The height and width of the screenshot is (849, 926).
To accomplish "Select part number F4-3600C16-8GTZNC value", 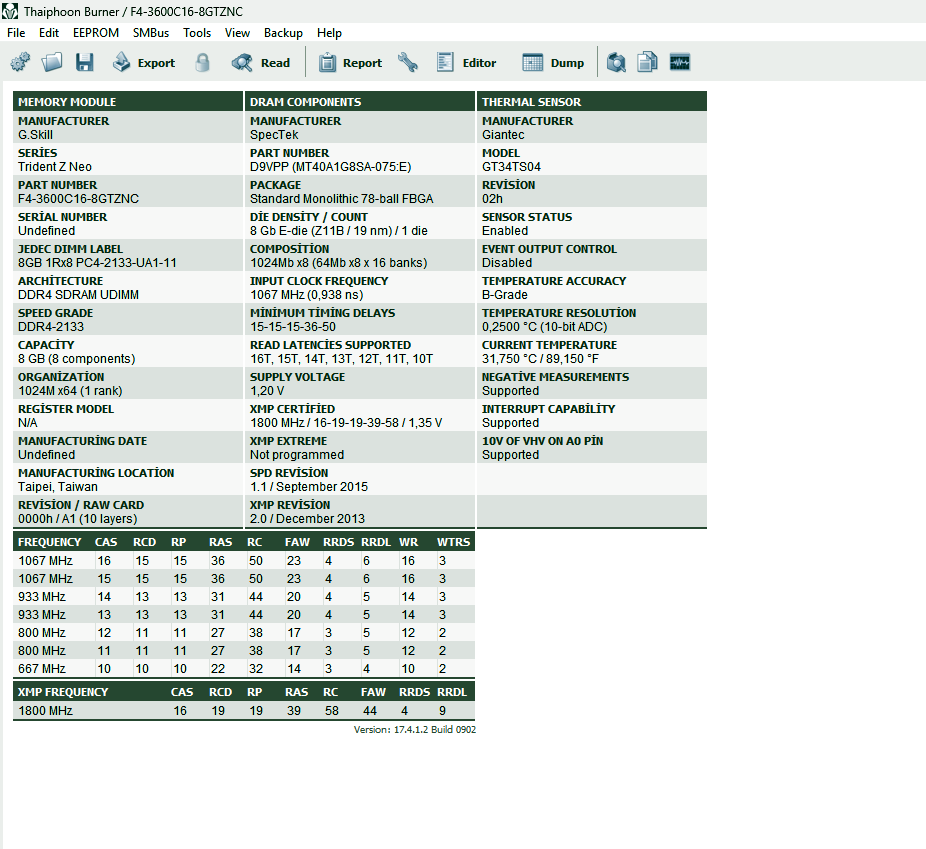I will pyautogui.click(x=79, y=198).
